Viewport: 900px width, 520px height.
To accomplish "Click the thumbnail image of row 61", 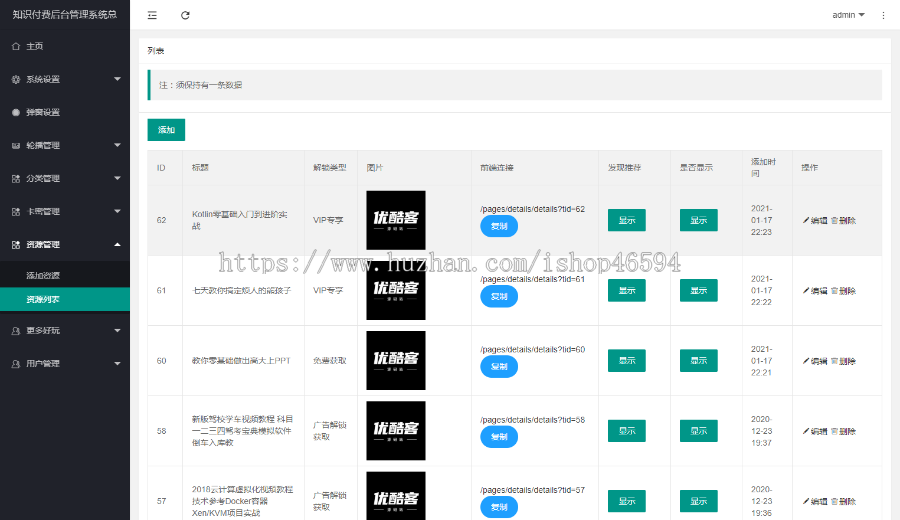I will point(395,291).
